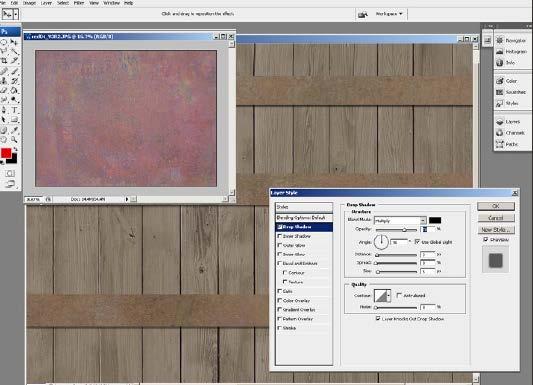The width and height of the screenshot is (533, 385).
Task: Enable the Inner Shadow checkbox
Action: click(x=279, y=235)
